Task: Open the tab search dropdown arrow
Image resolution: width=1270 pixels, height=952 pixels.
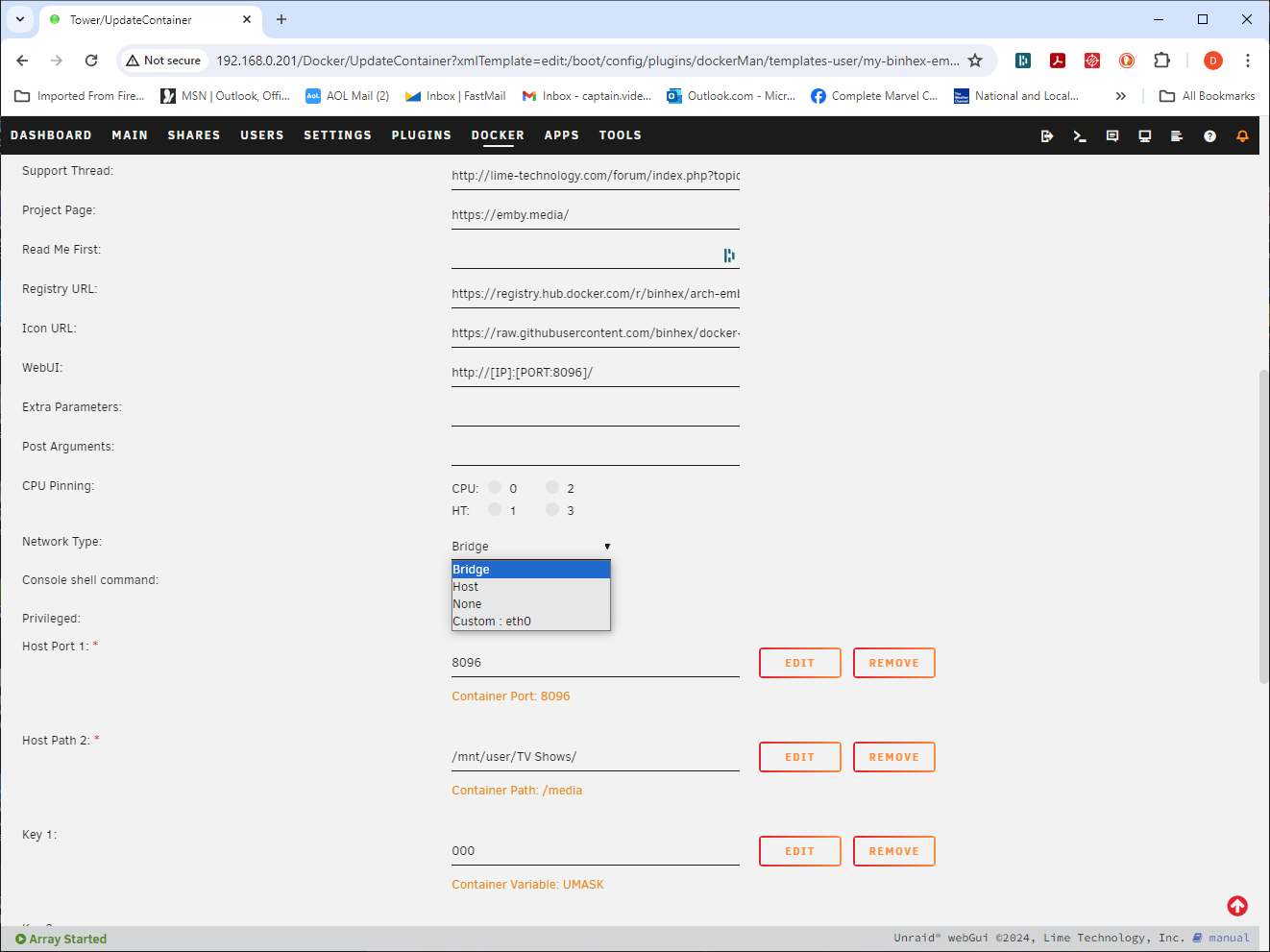Action: tap(20, 19)
